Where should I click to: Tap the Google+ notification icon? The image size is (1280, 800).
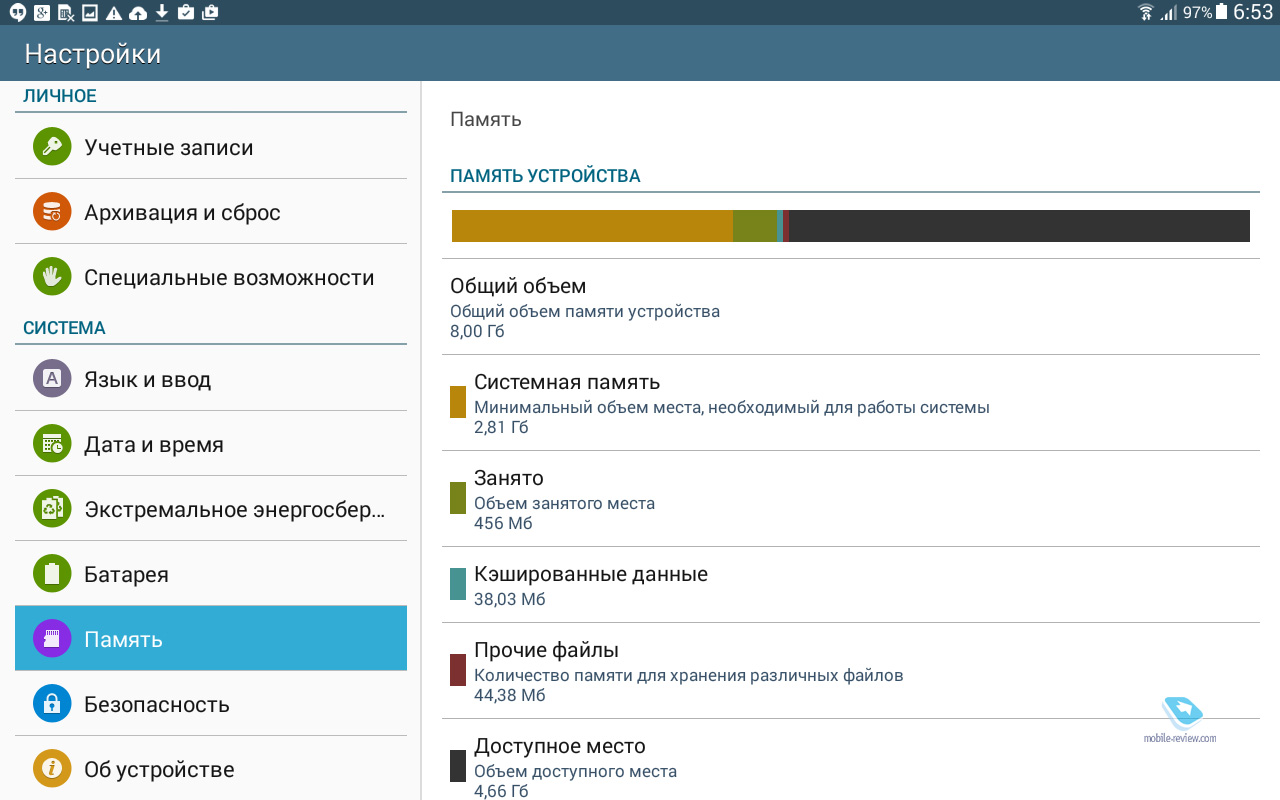coord(42,13)
